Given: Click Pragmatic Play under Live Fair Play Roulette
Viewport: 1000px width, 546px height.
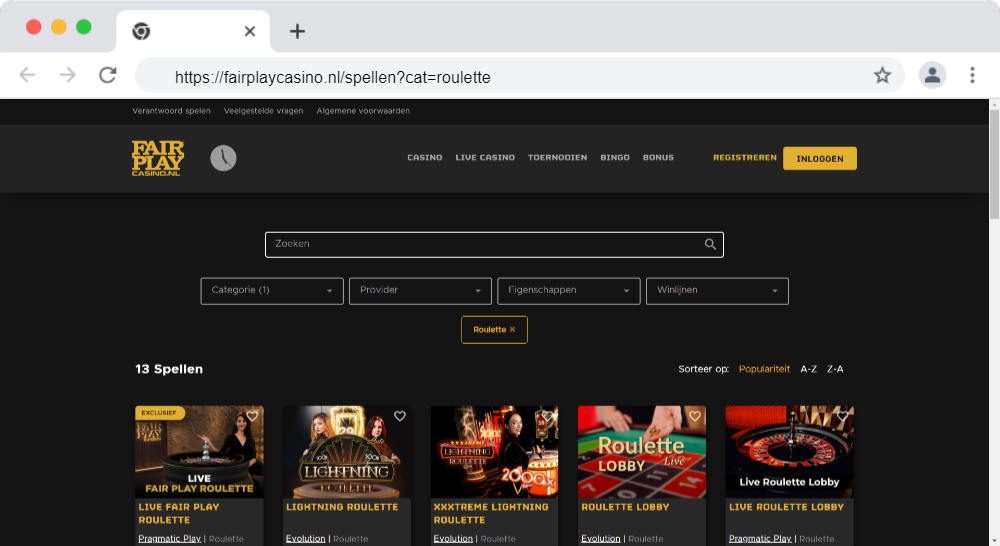Looking at the screenshot, I should tap(170, 539).
